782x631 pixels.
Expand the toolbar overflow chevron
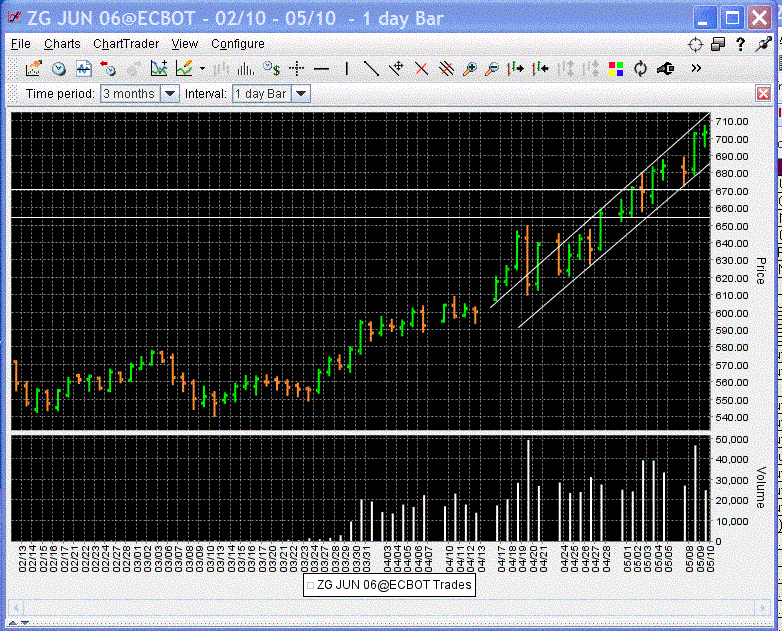click(x=696, y=68)
